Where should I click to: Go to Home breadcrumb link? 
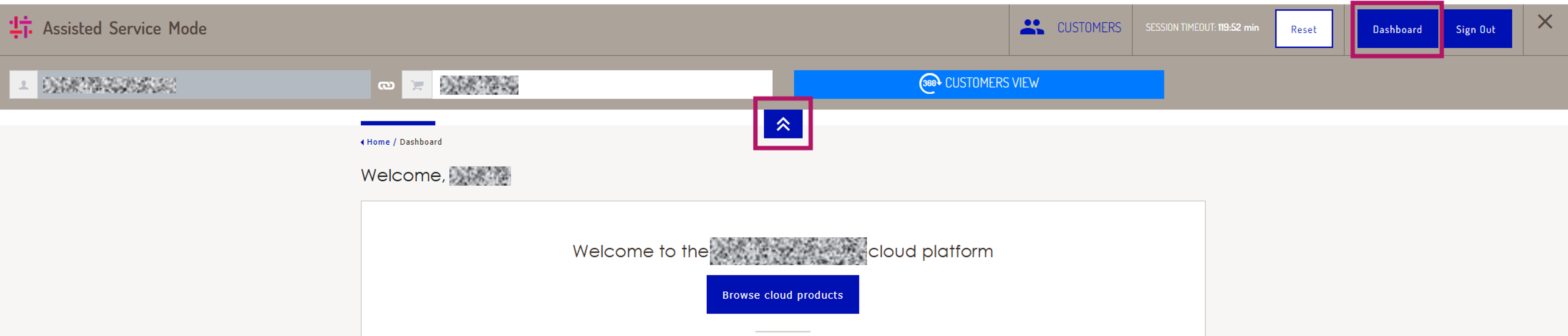tap(378, 142)
